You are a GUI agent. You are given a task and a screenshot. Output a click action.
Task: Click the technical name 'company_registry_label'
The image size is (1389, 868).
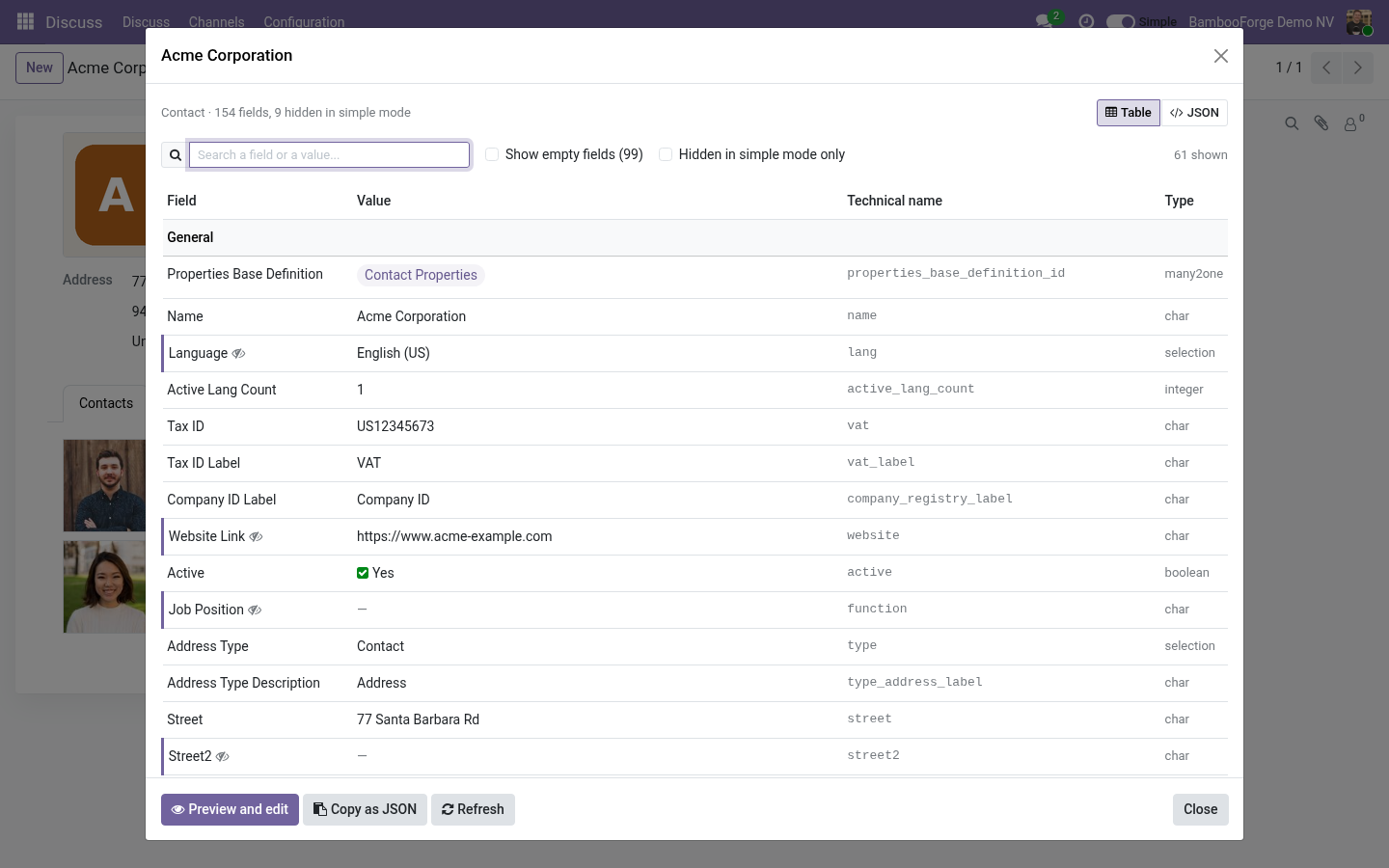click(930, 499)
